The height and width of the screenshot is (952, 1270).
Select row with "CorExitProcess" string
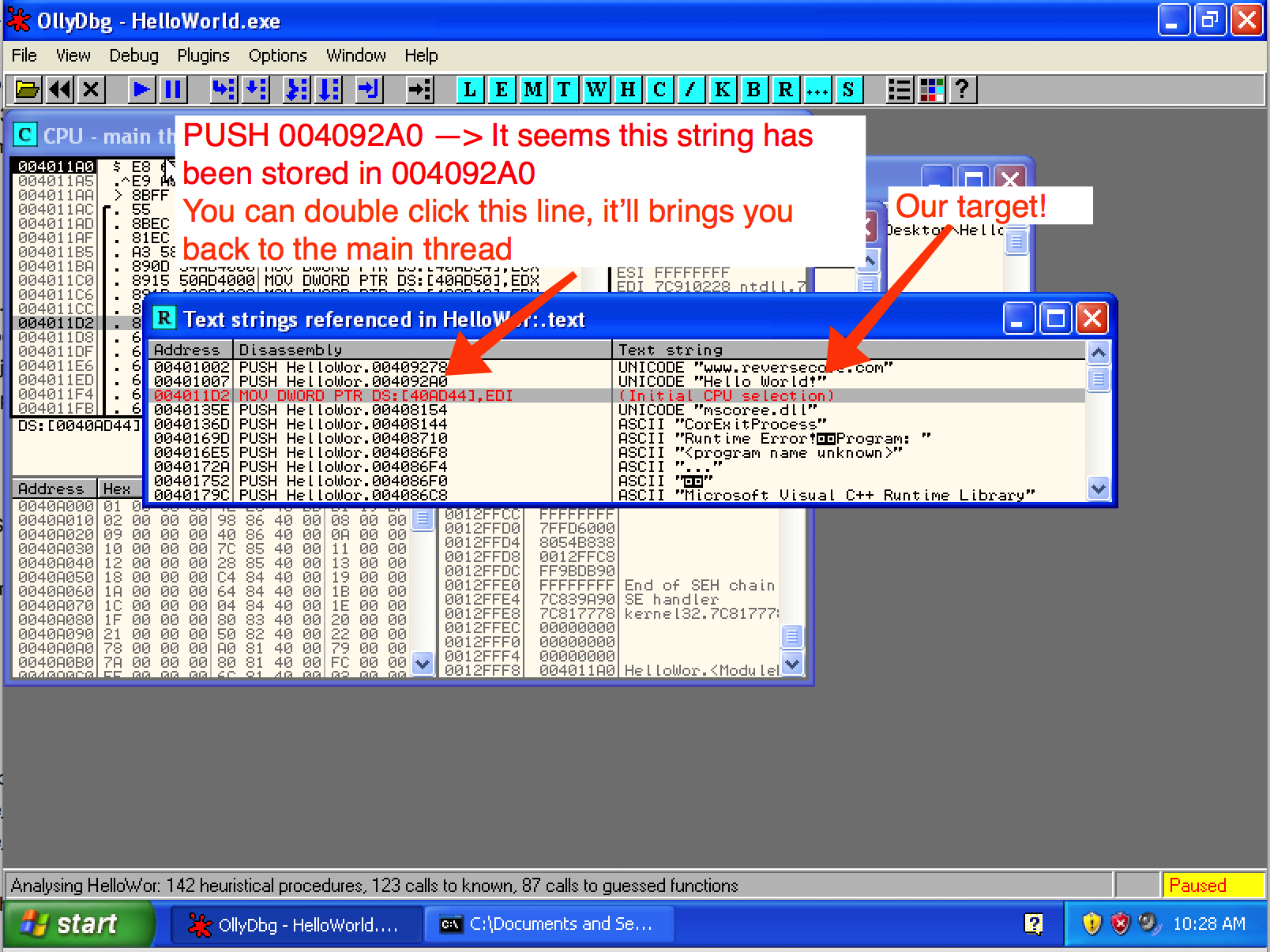(x=617, y=424)
